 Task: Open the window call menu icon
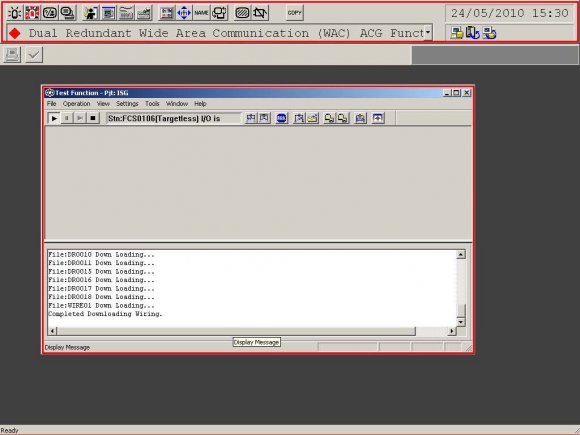pyautogui.click(x=108, y=13)
